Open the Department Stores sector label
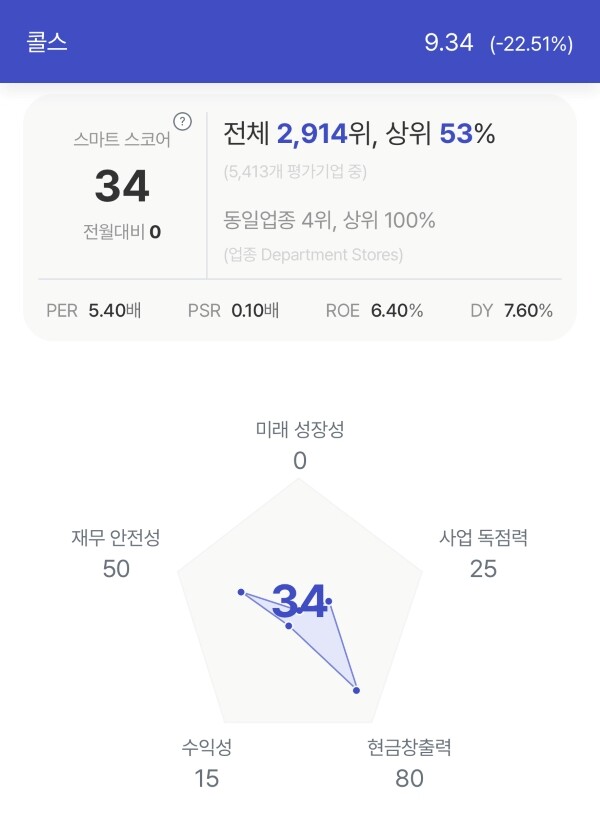Viewport: 600px width, 813px height. click(x=313, y=255)
